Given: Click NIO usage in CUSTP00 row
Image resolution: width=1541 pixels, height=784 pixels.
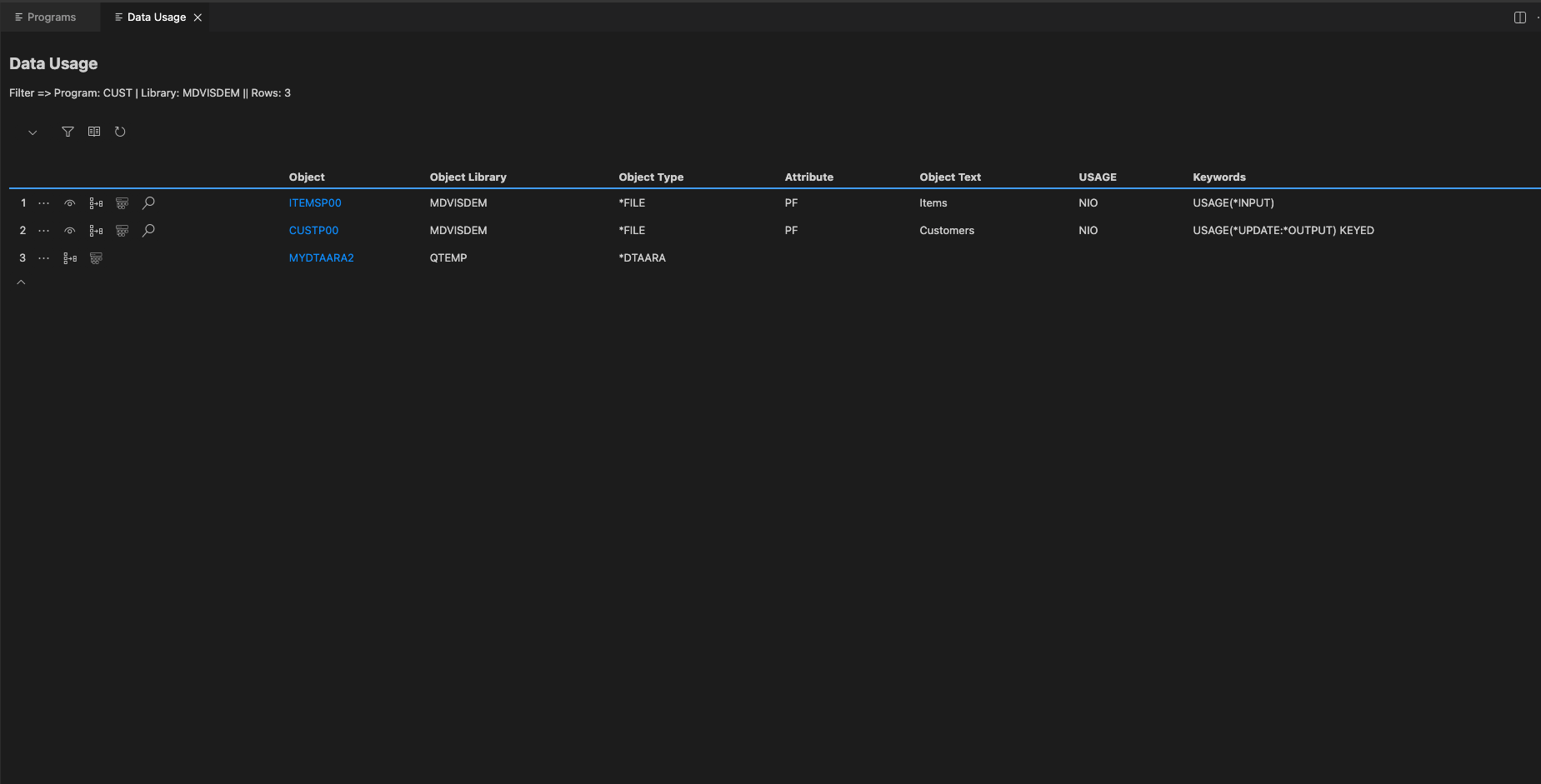Looking at the screenshot, I should click(1088, 231).
